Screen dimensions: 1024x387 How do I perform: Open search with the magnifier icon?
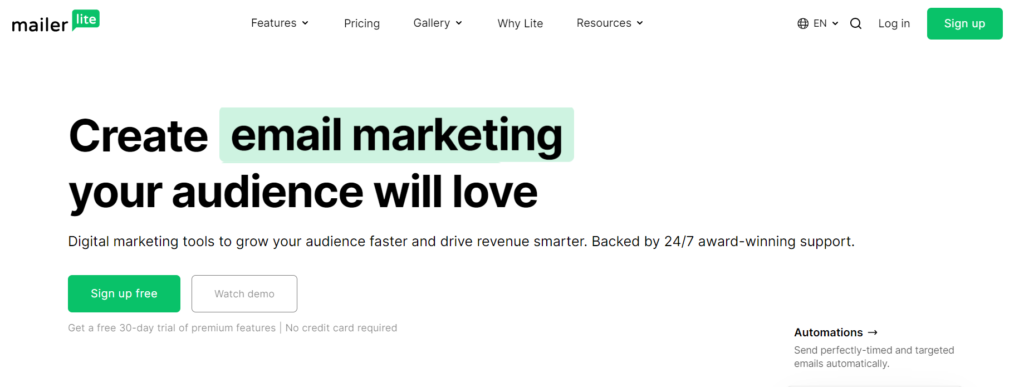856,23
